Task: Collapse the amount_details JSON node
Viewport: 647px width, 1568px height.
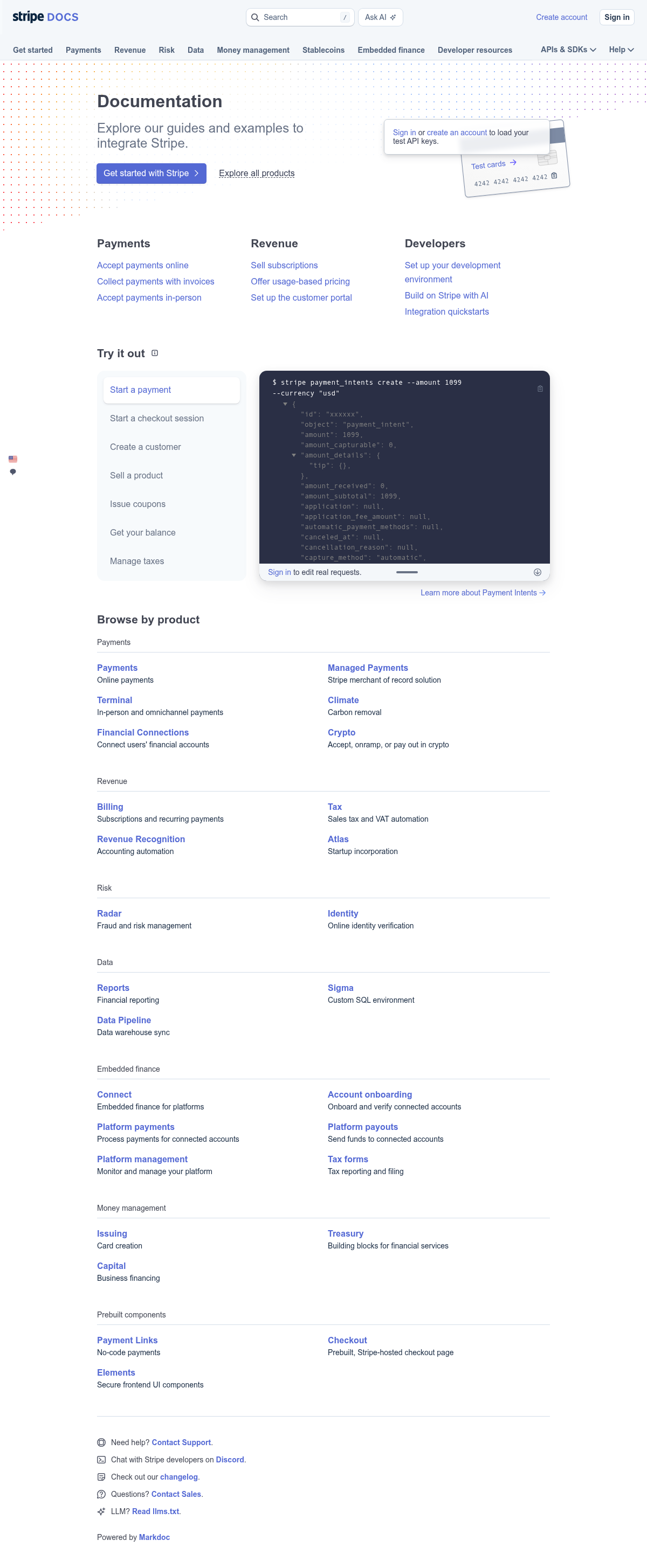Action: 294,455
